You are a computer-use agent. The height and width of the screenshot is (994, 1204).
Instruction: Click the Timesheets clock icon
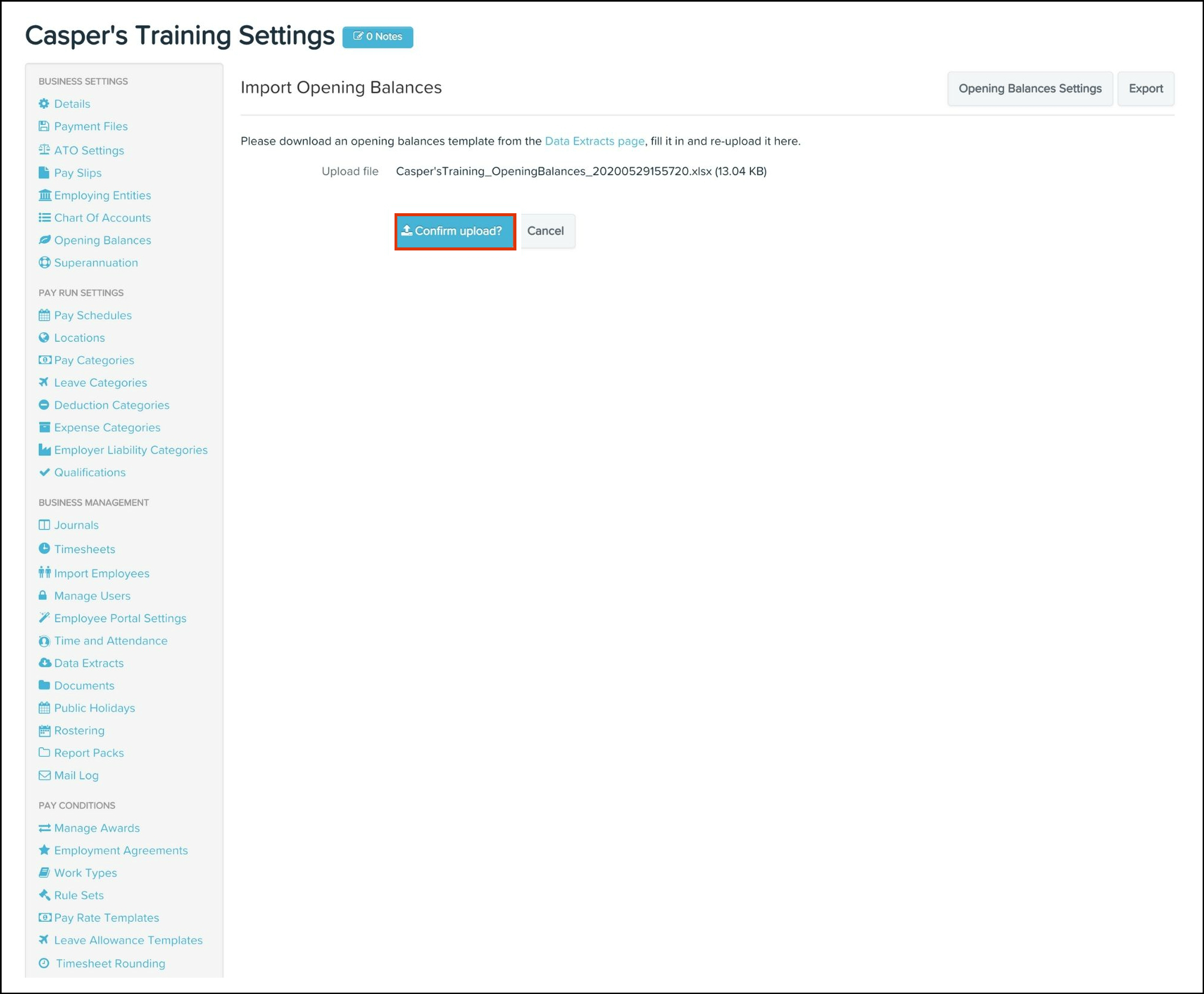[44, 549]
